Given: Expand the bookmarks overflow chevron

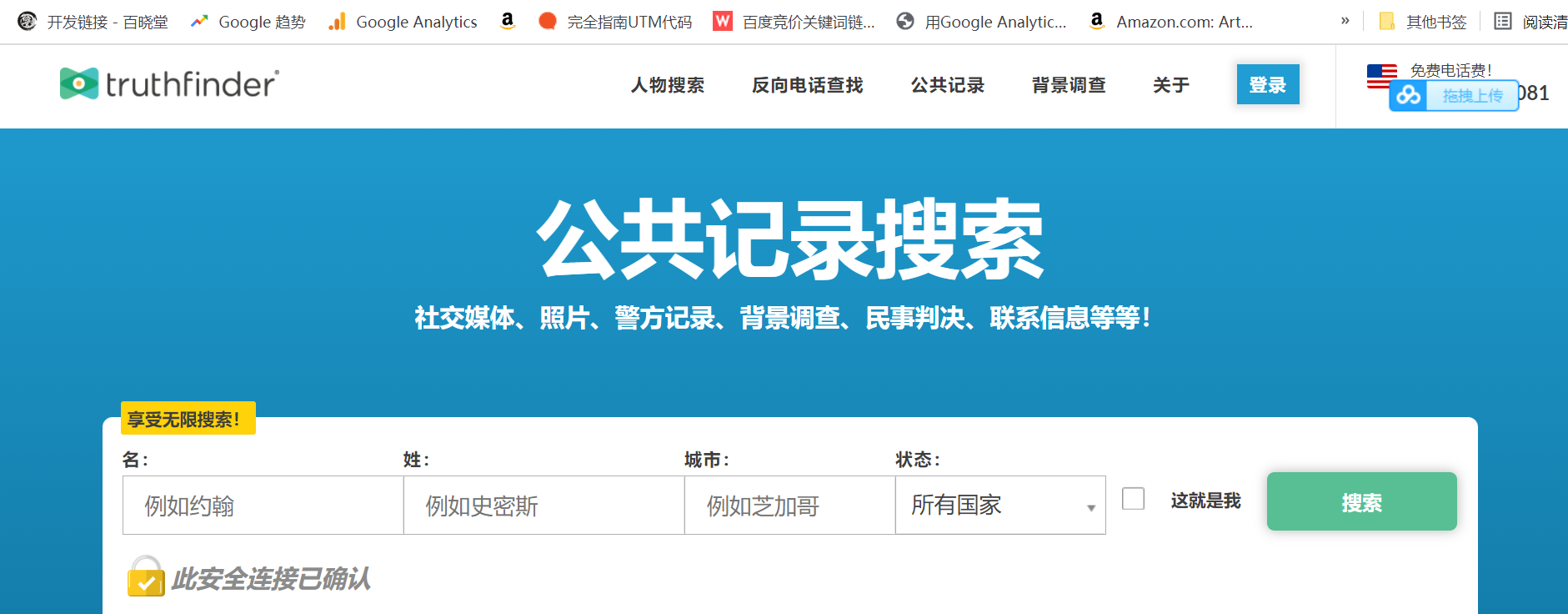Looking at the screenshot, I should click(1345, 21).
